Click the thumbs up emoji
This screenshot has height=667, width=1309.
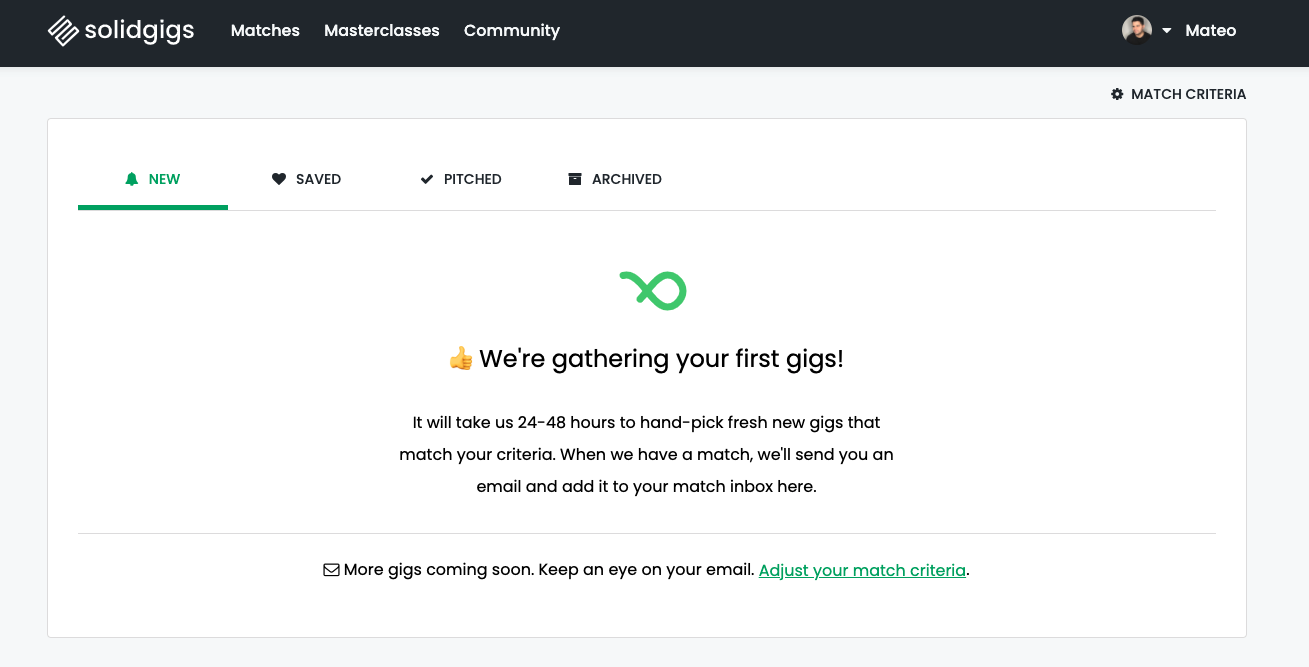[x=460, y=359]
